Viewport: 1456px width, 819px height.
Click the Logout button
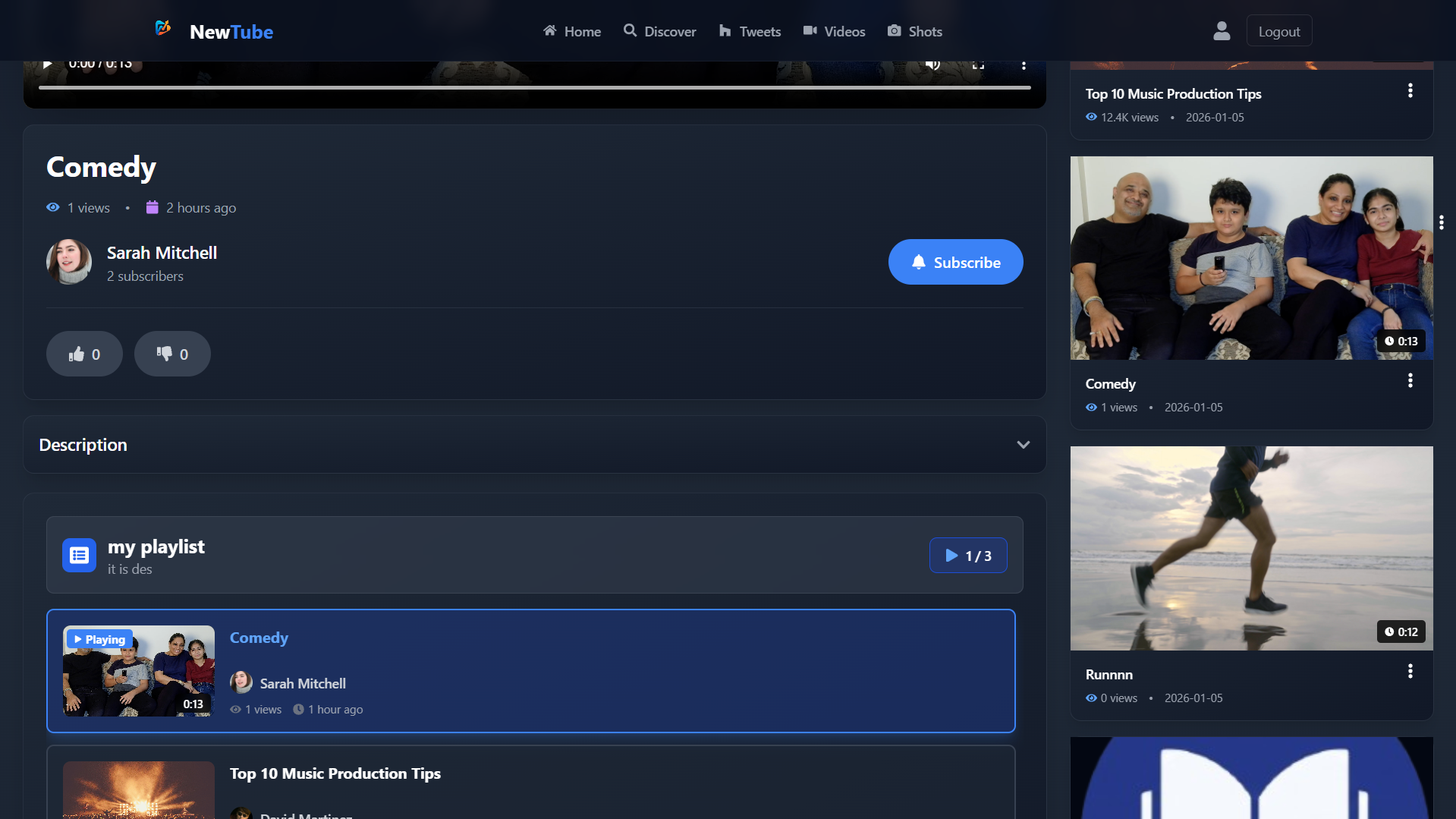click(x=1278, y=31)
